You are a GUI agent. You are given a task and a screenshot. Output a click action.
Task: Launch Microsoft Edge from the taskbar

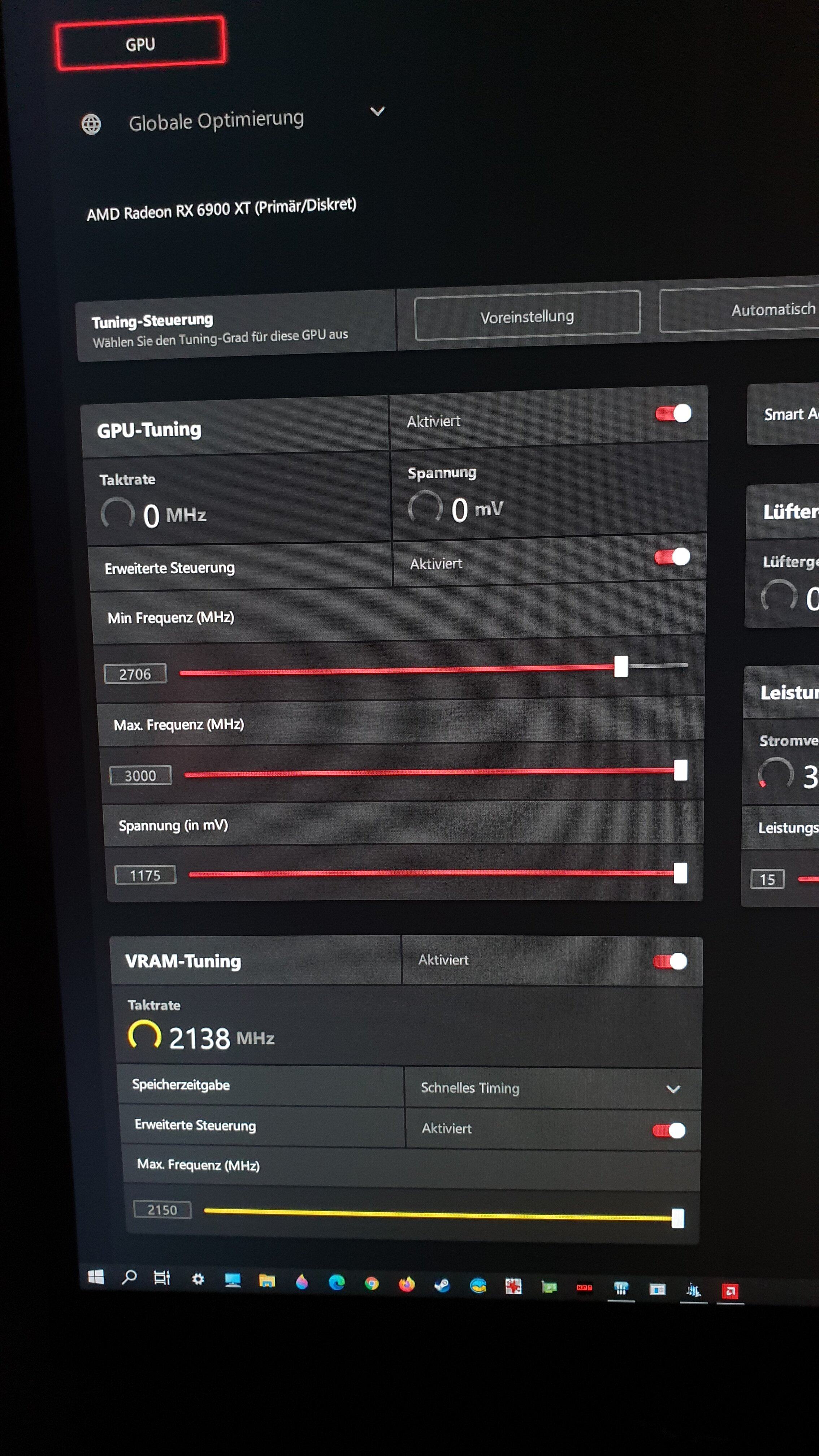click(x=337, y=1282)
